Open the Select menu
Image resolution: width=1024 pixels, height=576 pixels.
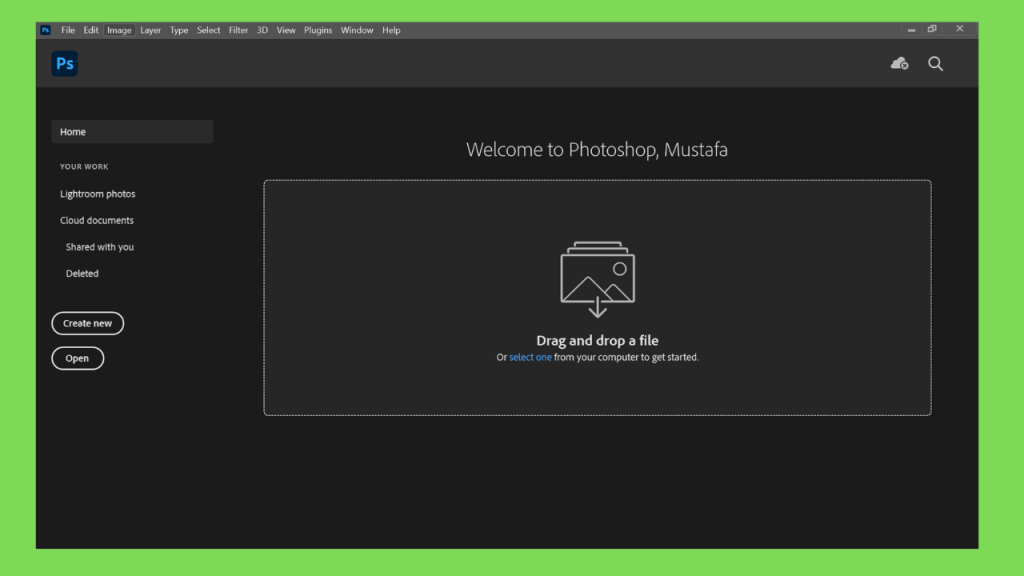tap(208, 30)
